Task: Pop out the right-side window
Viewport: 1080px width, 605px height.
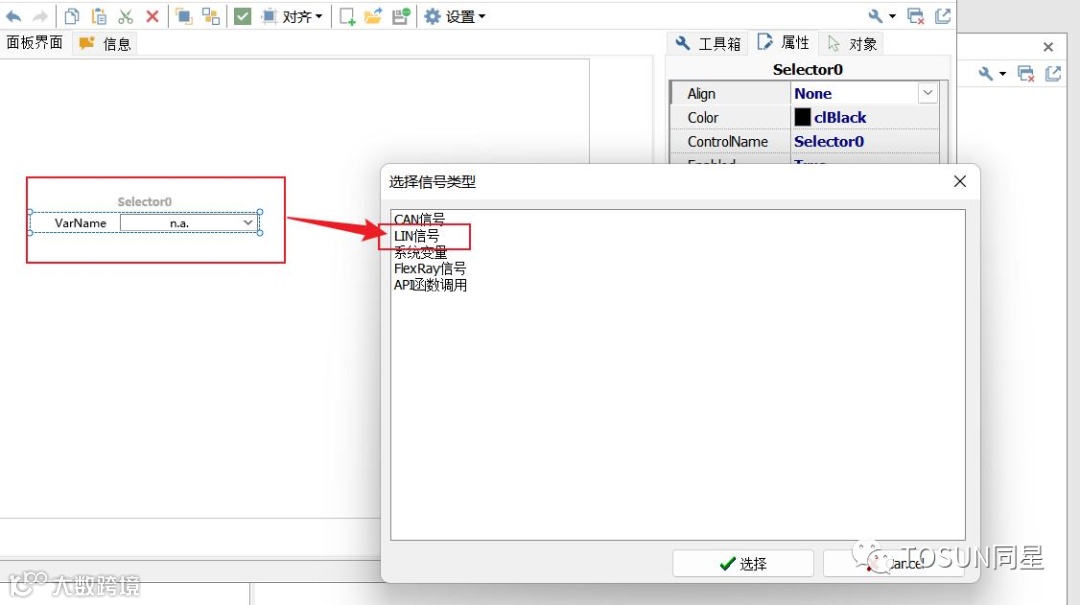Action: click(1053, 73)
